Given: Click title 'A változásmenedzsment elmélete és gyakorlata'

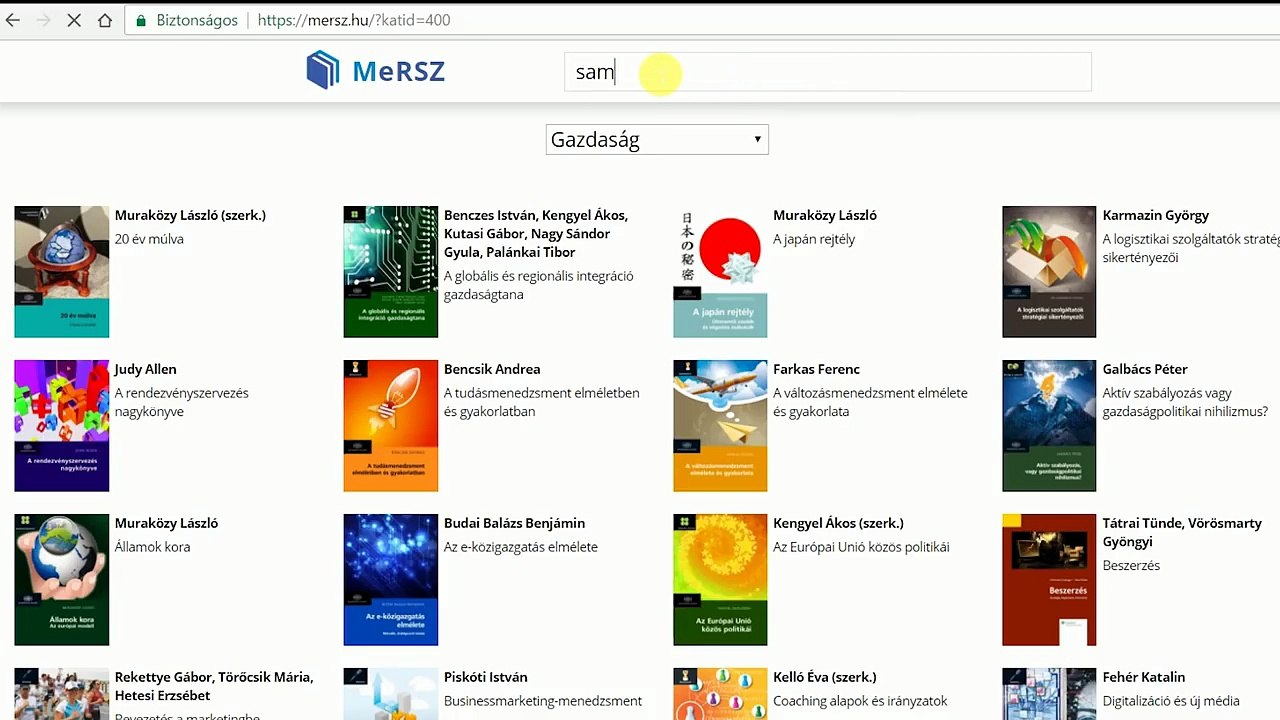Looking at the screenshot, I should point(870,402).
